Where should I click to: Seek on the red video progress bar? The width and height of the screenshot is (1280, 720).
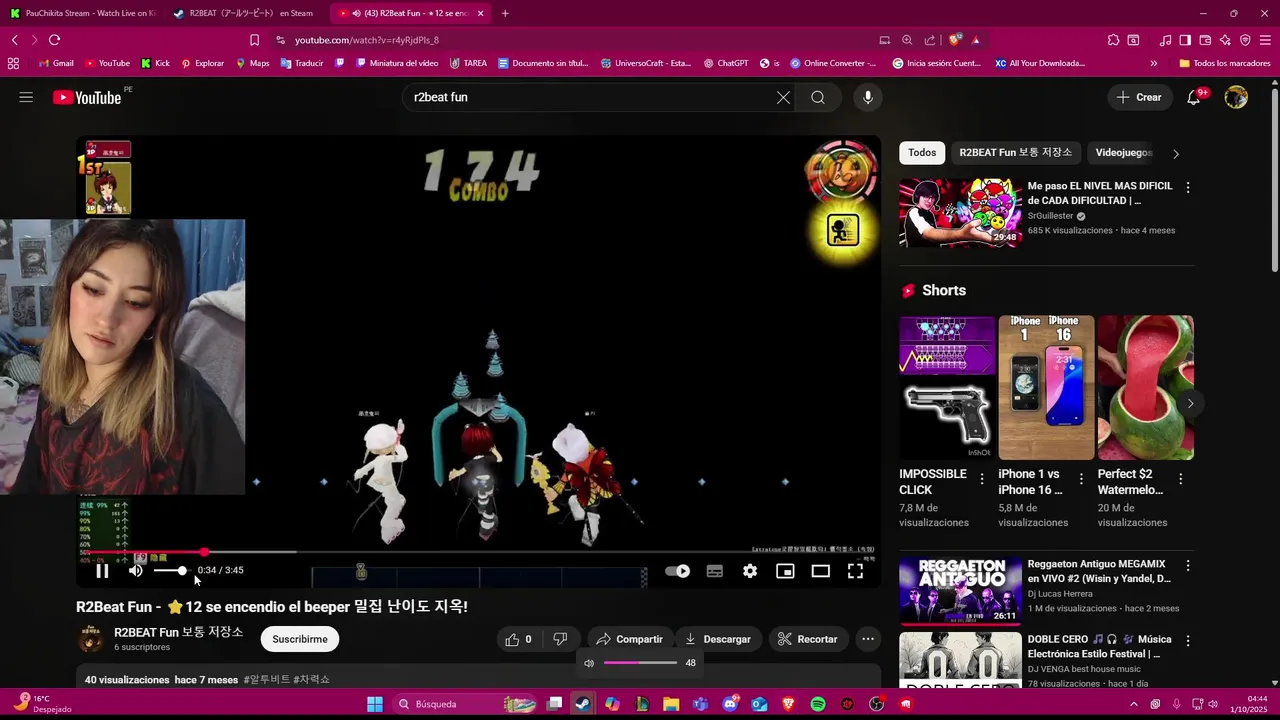[478, 551]
